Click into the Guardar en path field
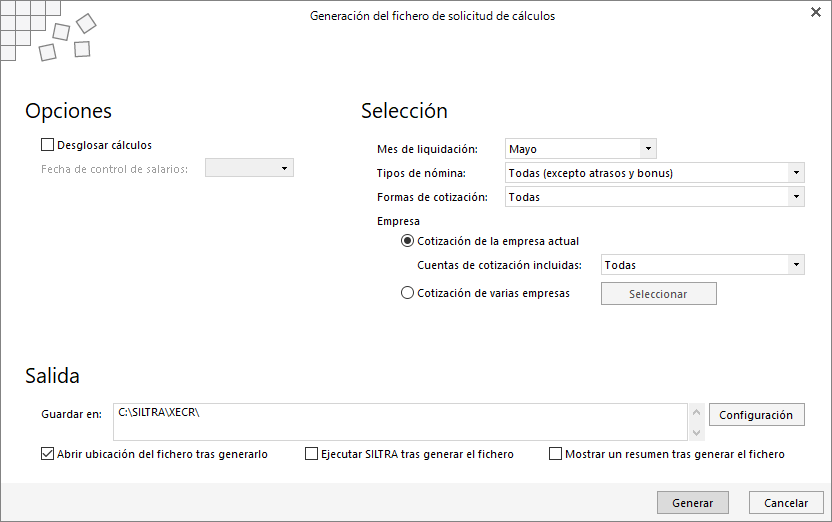The image size is (832, 522). [x=400, y=421]
